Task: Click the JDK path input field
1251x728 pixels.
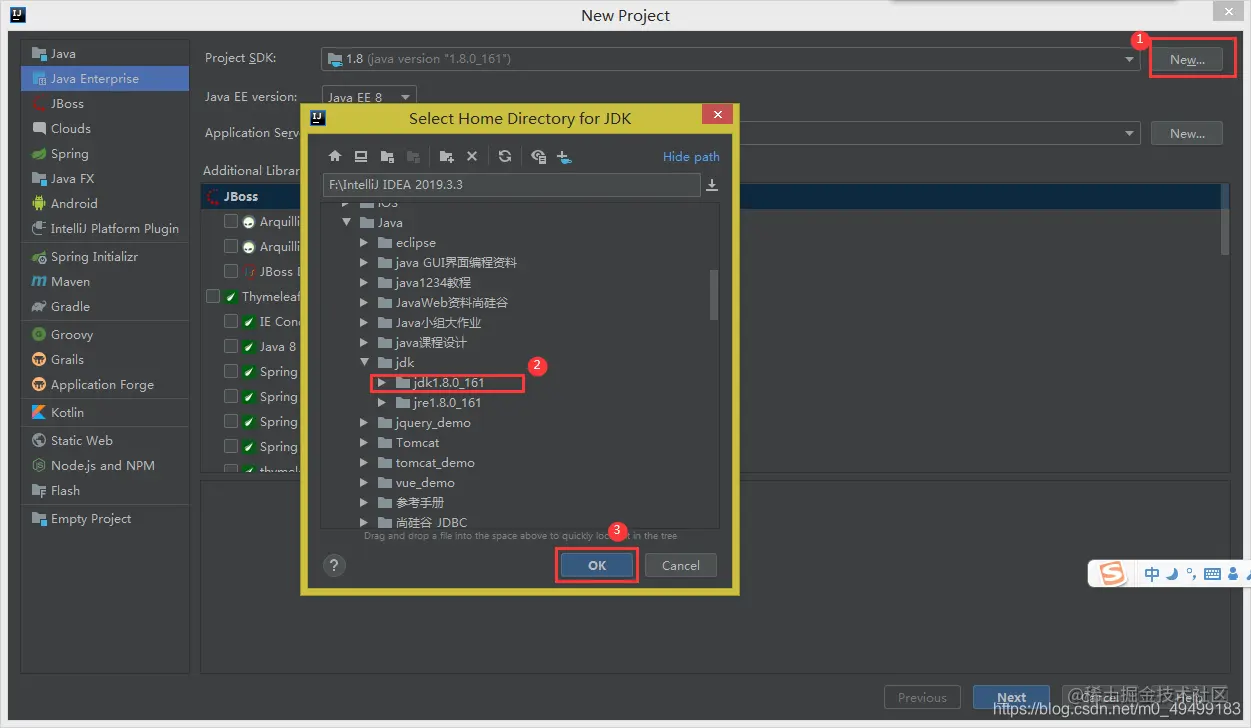Action: [511, 185]
